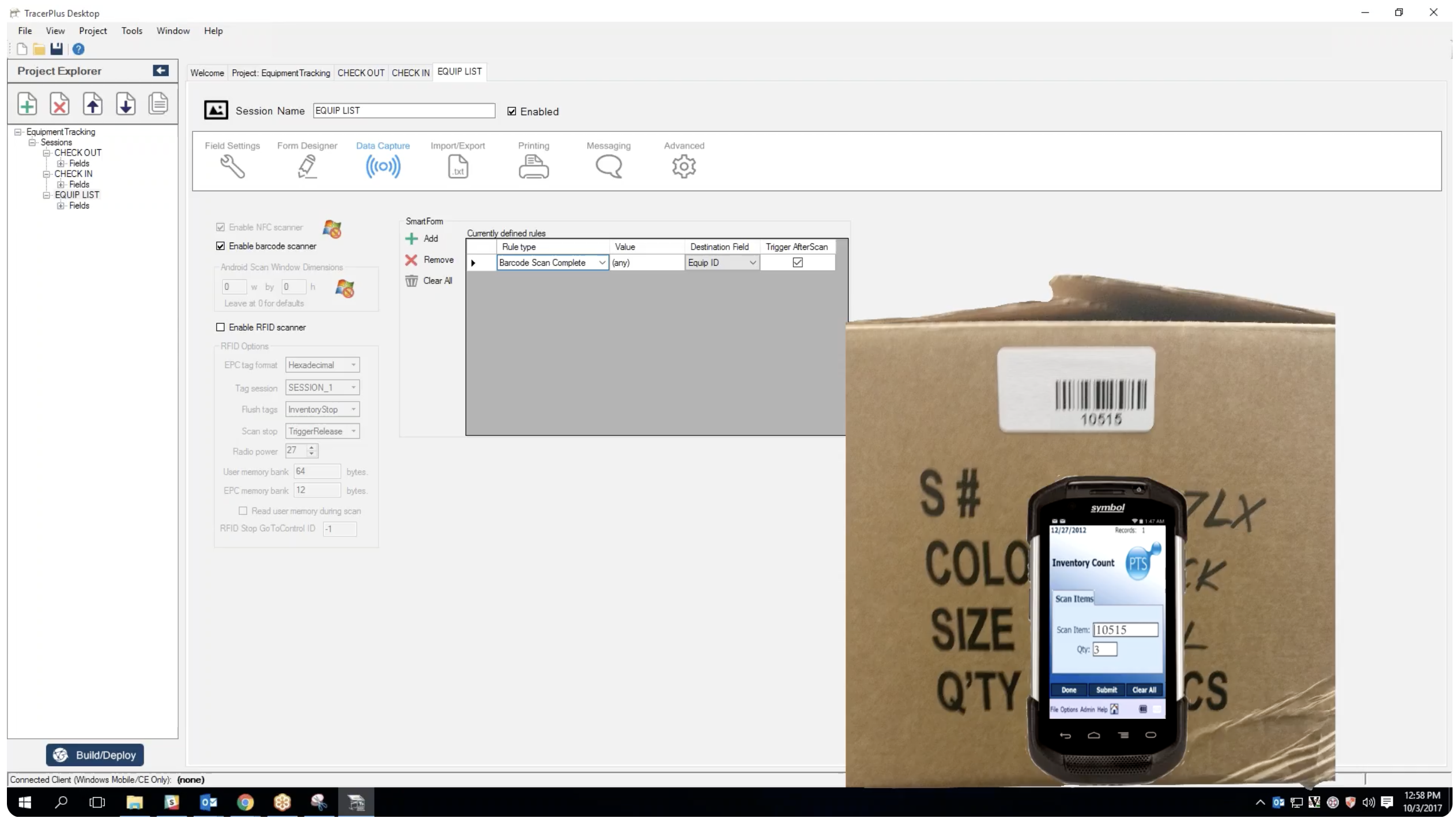Delete selected session with red X icon
Screen dimensions: 1456x818
pos(59,104)
